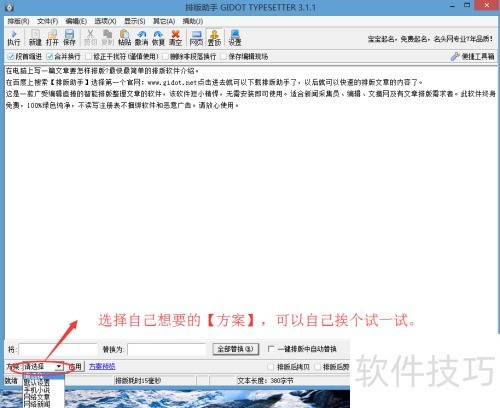The image size is (500, 408).
Task: Expand the 方案 scheme dropdown arrow
Action: (59, 367)
